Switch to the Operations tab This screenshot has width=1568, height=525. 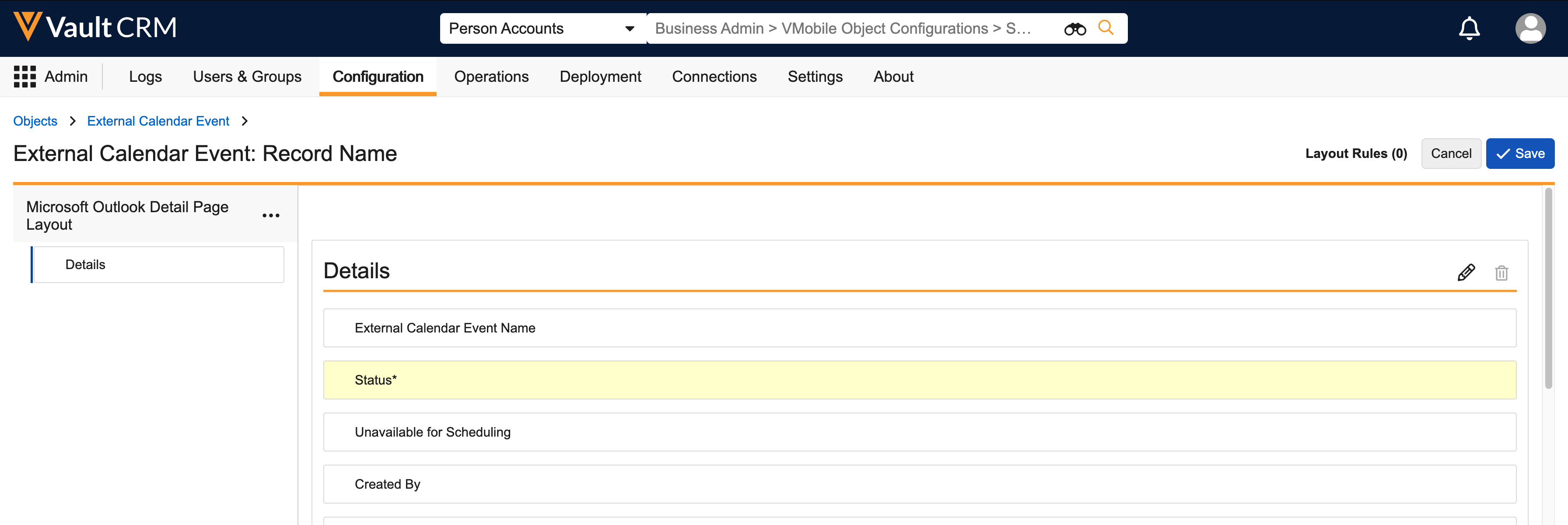(490, 77)
